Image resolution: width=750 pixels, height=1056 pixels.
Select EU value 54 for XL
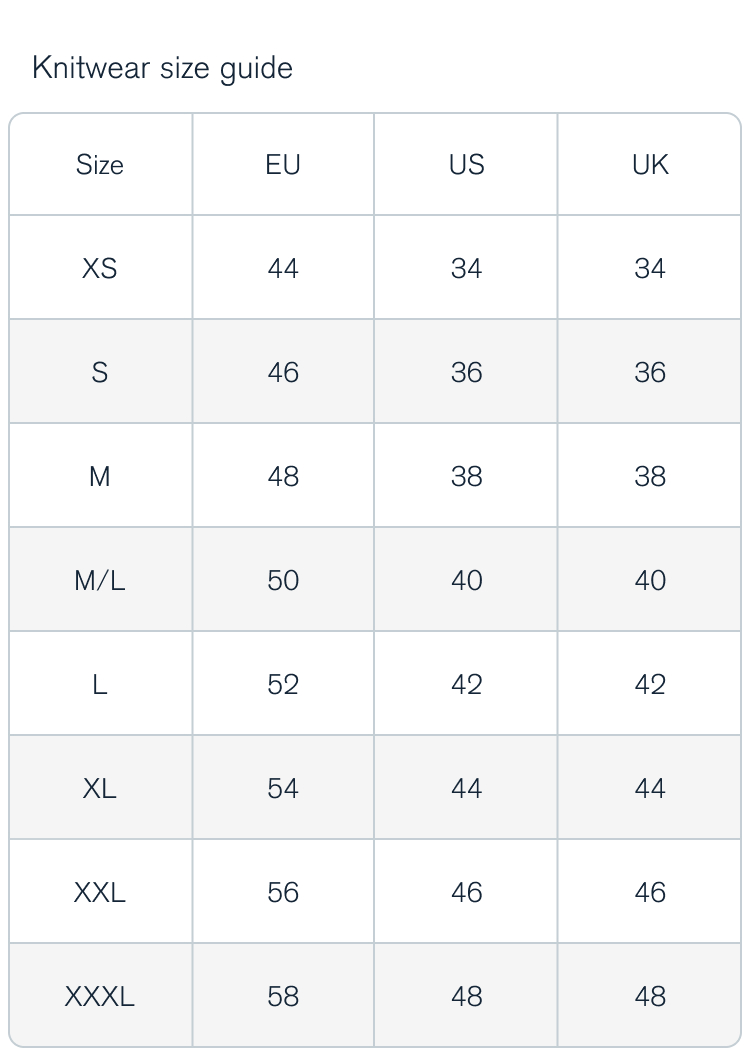coord(283,789)
